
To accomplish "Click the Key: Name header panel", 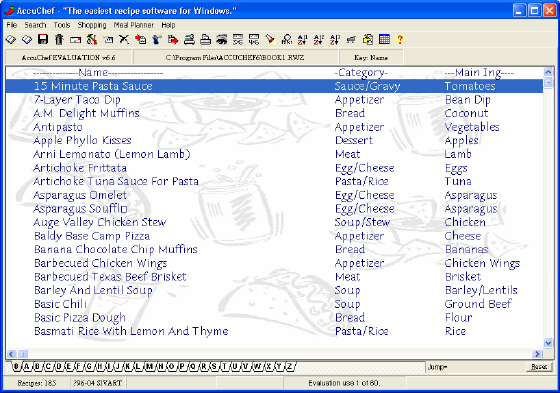I will coord(371,57).
